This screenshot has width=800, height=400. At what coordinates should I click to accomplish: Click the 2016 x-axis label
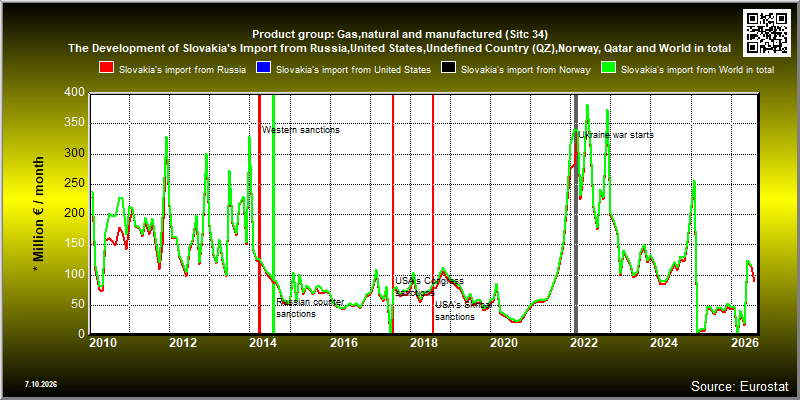coord(343,343)
